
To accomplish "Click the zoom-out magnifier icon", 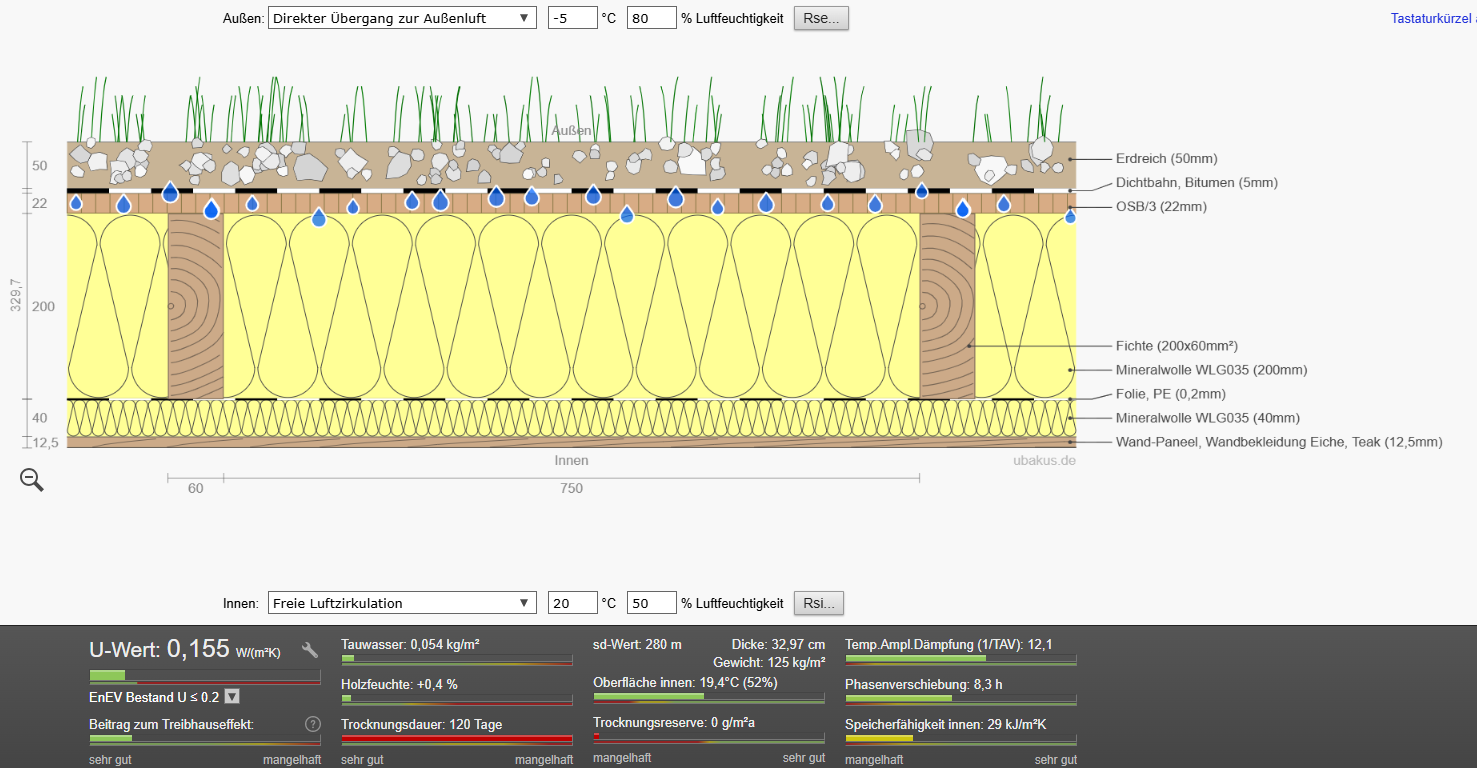I will 32,480.
